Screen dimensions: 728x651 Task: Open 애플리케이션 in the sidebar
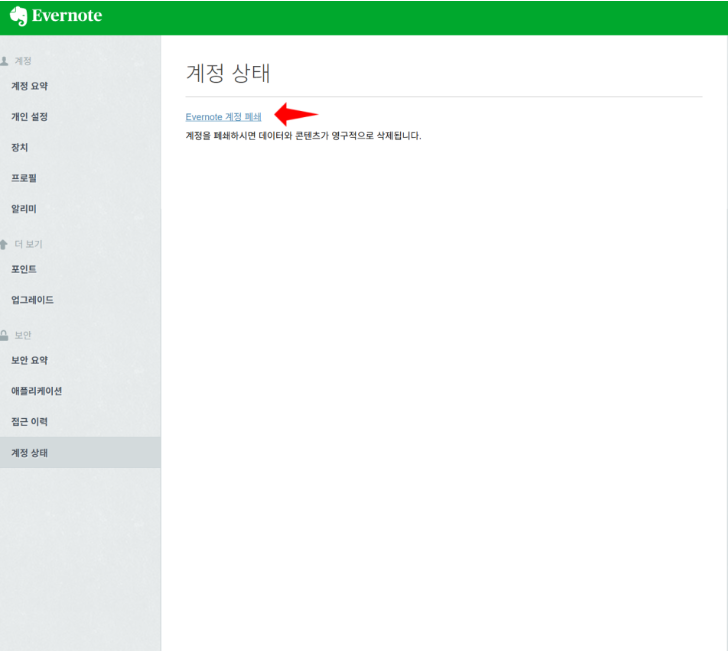[x=36, y=391]
